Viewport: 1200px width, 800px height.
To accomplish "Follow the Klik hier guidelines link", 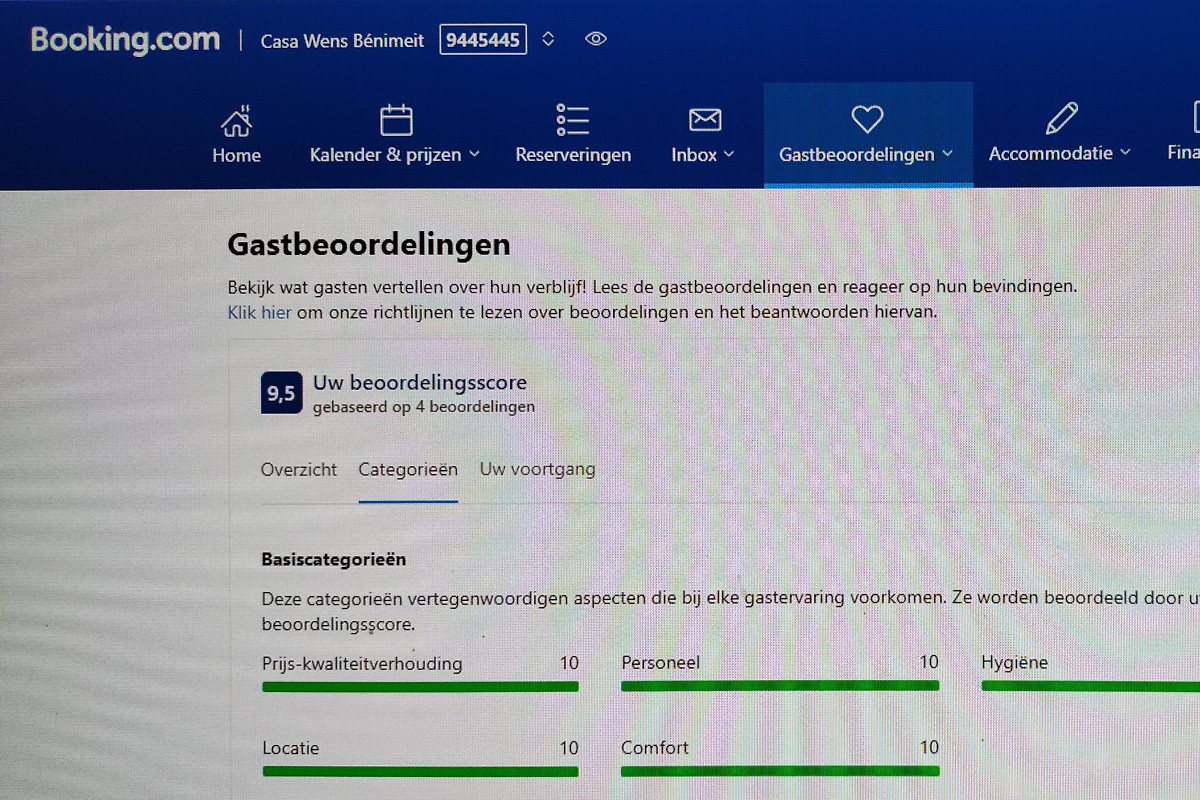I will pos(259,312).
